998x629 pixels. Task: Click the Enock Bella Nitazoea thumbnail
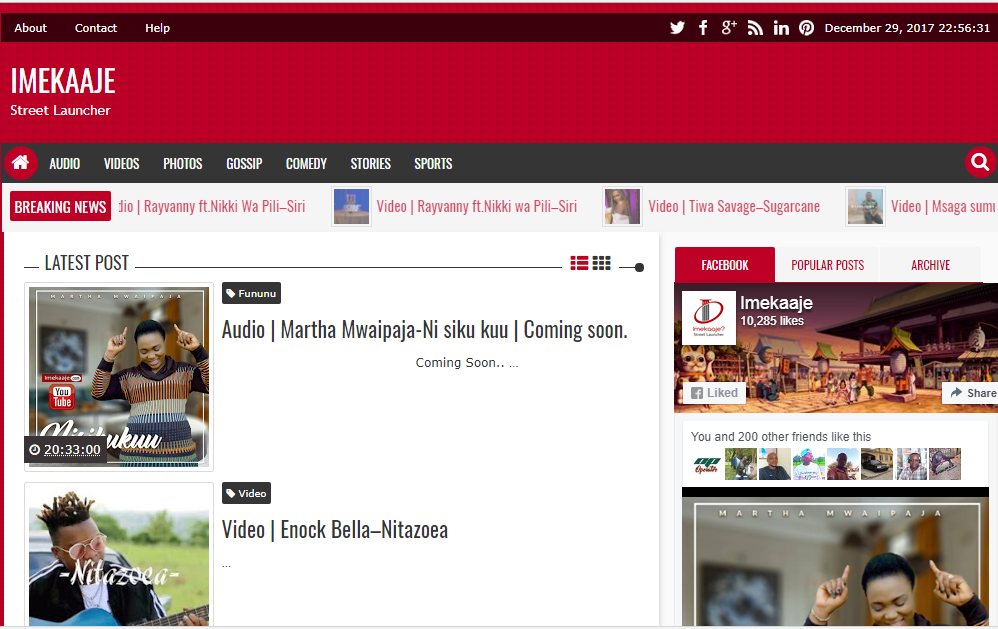click(119, 555)
